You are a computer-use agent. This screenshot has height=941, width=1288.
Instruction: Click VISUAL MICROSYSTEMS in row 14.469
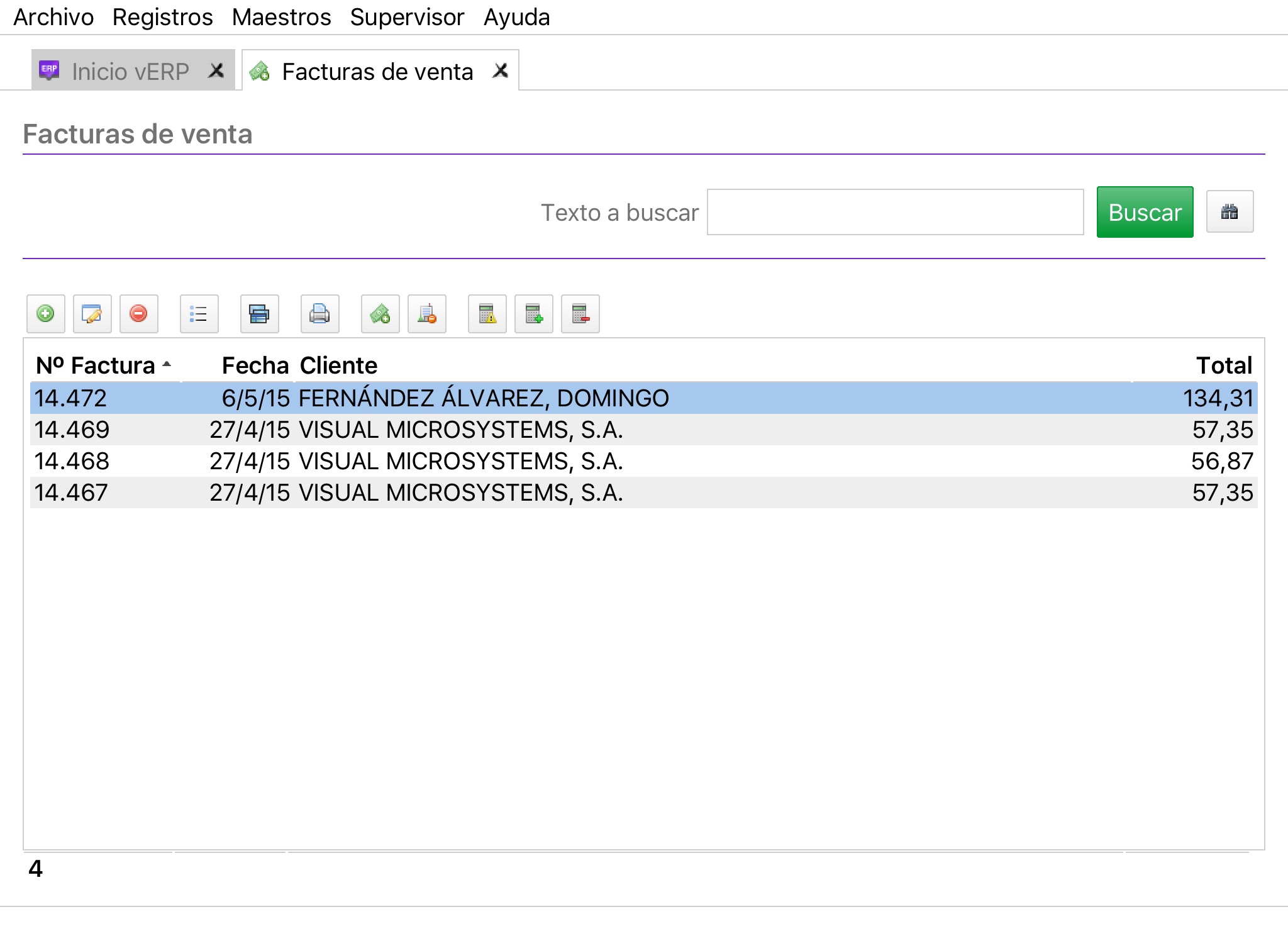(x=461, y=430)
